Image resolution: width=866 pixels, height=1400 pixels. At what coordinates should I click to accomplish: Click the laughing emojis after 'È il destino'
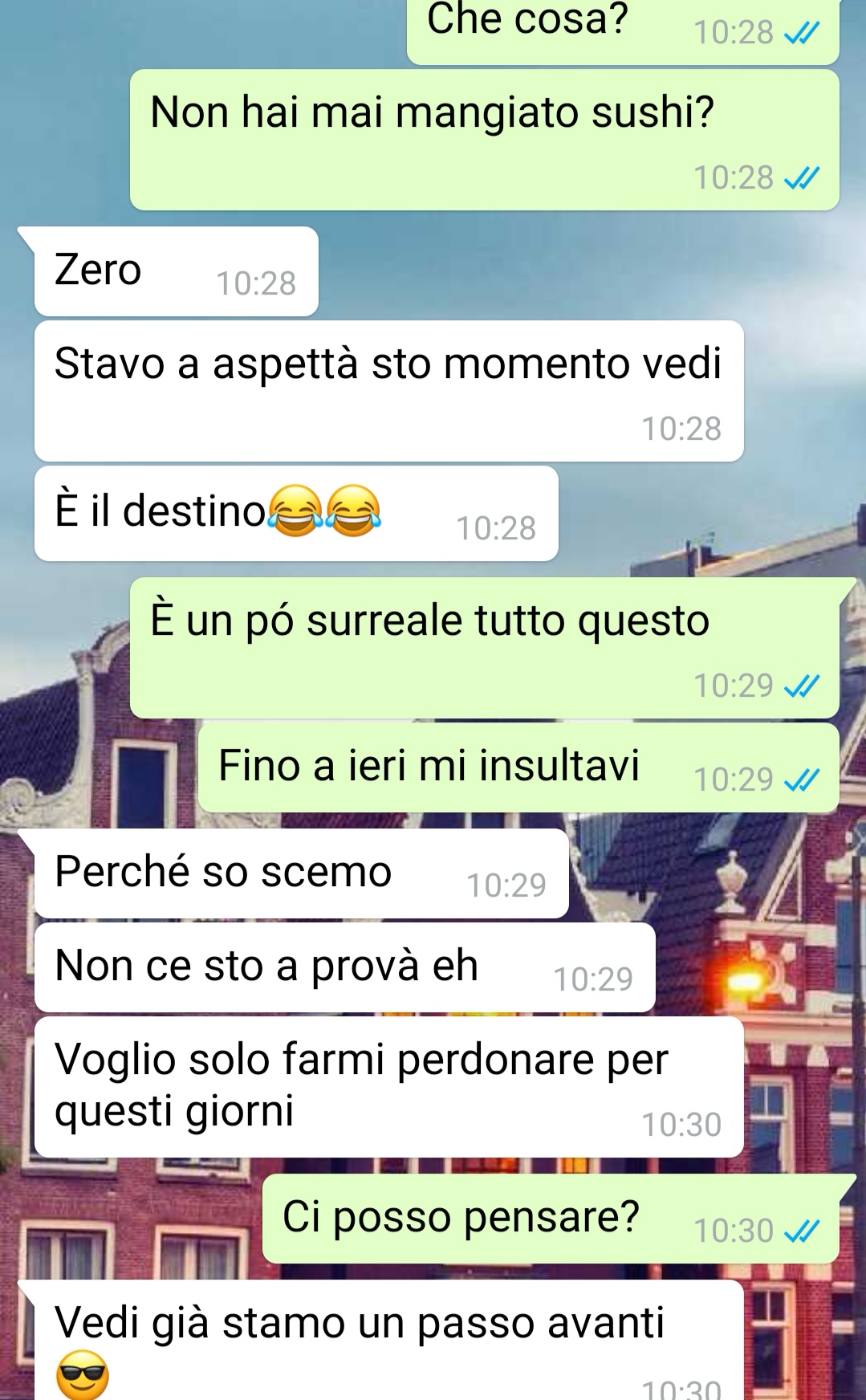324,511
